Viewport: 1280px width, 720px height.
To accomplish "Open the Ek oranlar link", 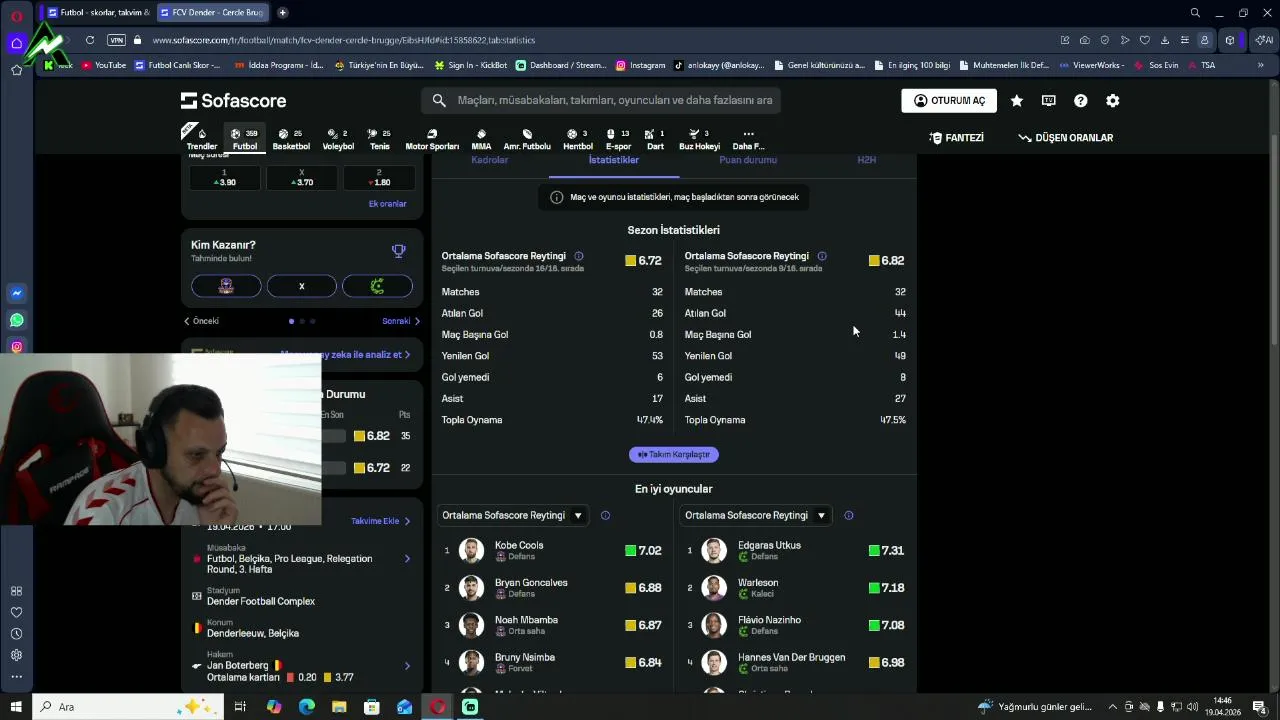I will pos(388,204).
